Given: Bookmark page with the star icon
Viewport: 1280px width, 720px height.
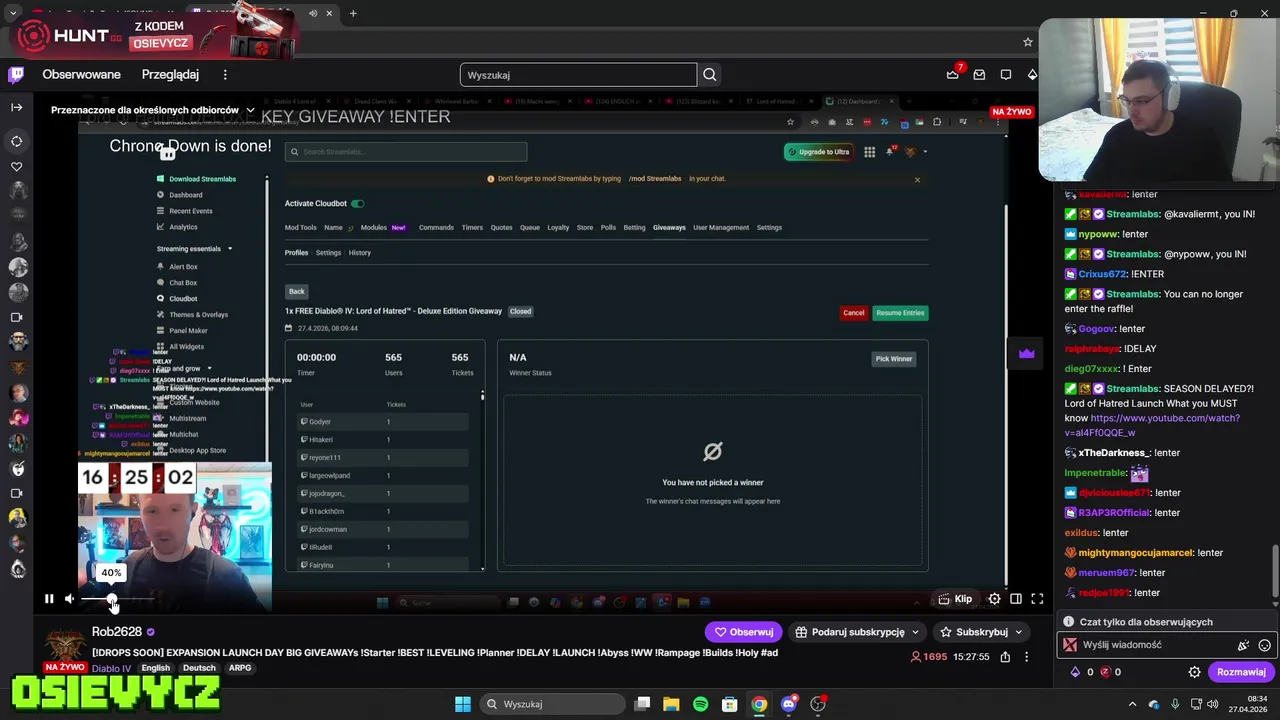Looking at the screenshot, I should 1027,42.
